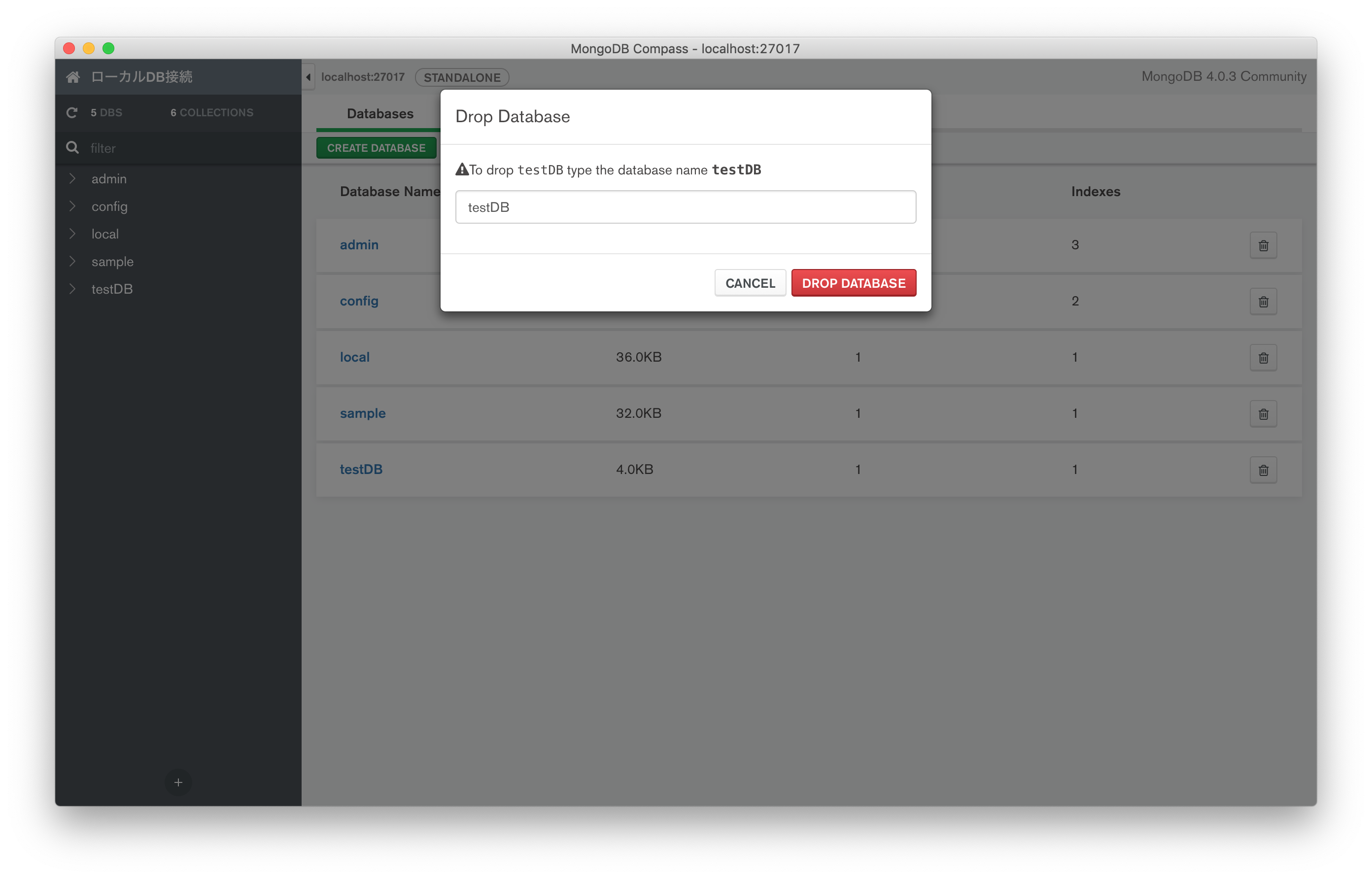The height and width of the screenshot is (879, 1372).
Task: Select sample in sidebar tree
Action: (x=112, y=262)
